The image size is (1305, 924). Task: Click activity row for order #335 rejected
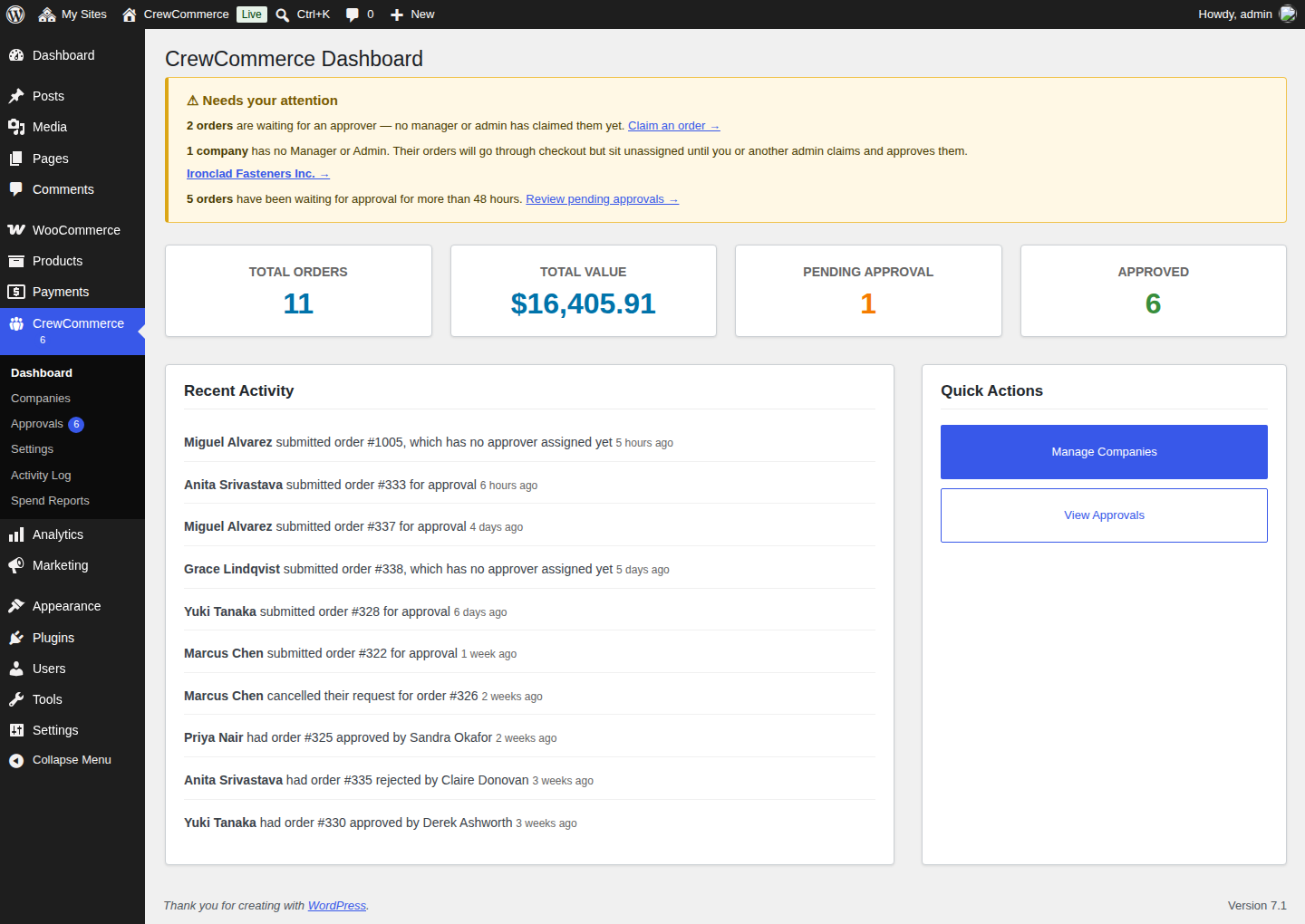529,780
